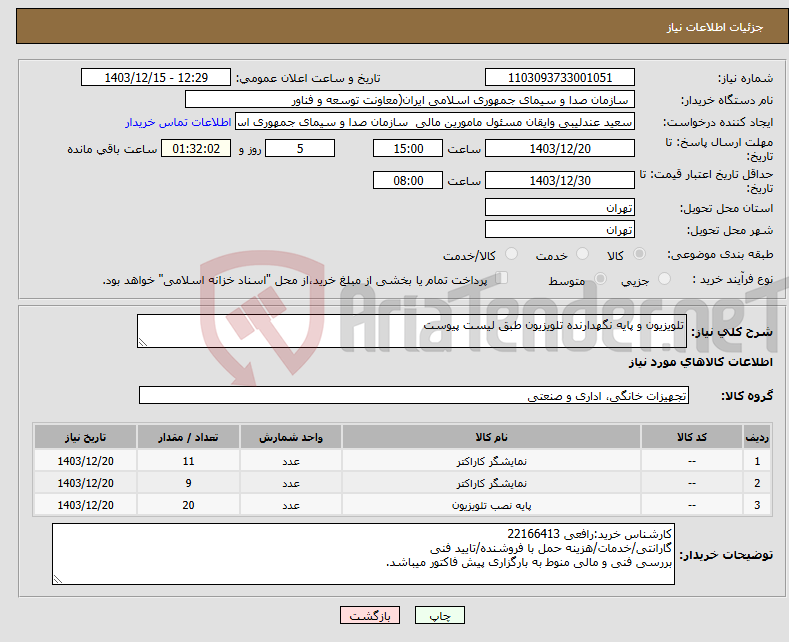Click the buyer organization name field

(x=410, y=100)
